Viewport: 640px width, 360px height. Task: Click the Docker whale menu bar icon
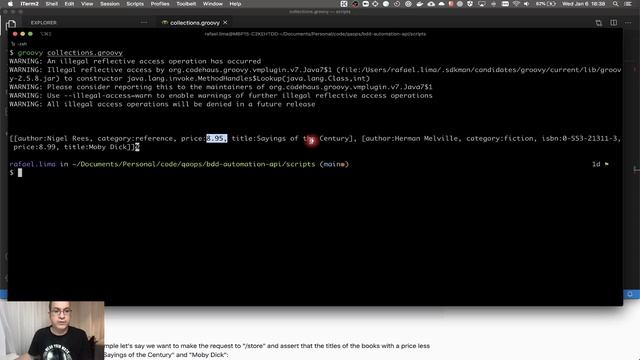[420, 4]
